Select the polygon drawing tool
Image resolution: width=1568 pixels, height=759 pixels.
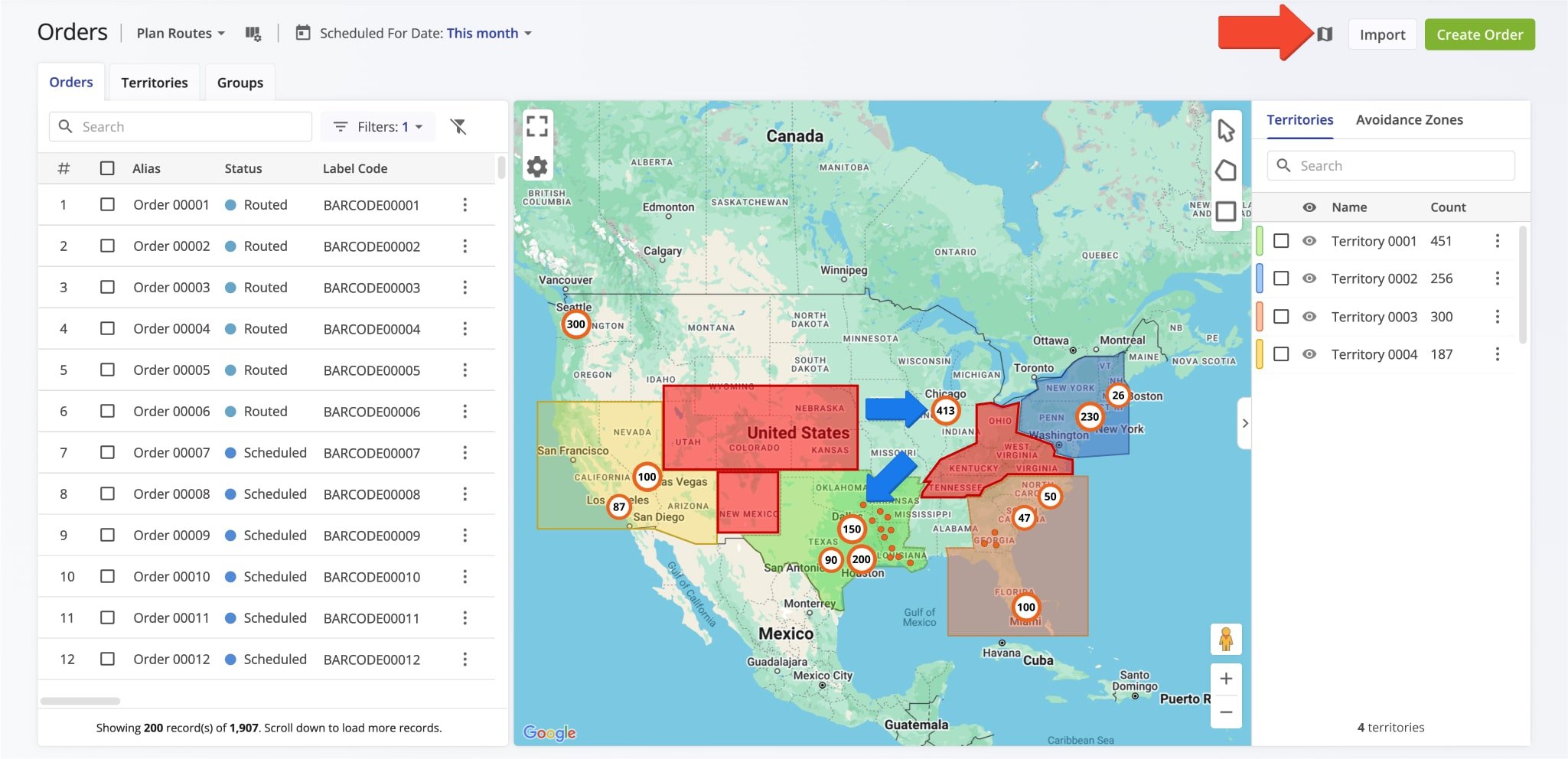(1226, 171)
